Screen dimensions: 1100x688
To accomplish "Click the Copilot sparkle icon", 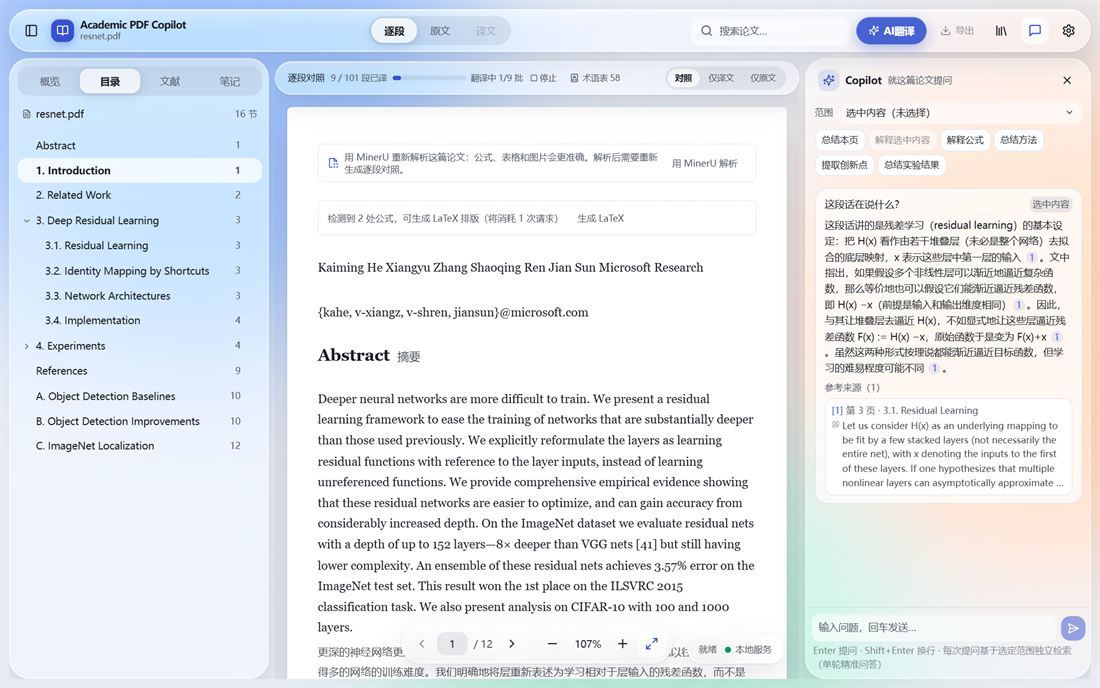I will [x=829, y=80].
